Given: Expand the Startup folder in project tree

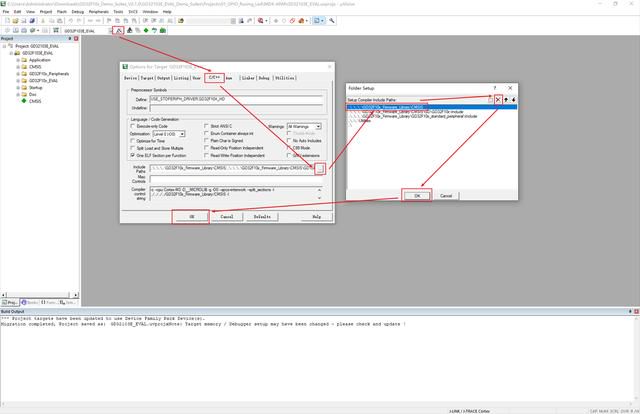Looking at the screenshot, I should (18, 88).
